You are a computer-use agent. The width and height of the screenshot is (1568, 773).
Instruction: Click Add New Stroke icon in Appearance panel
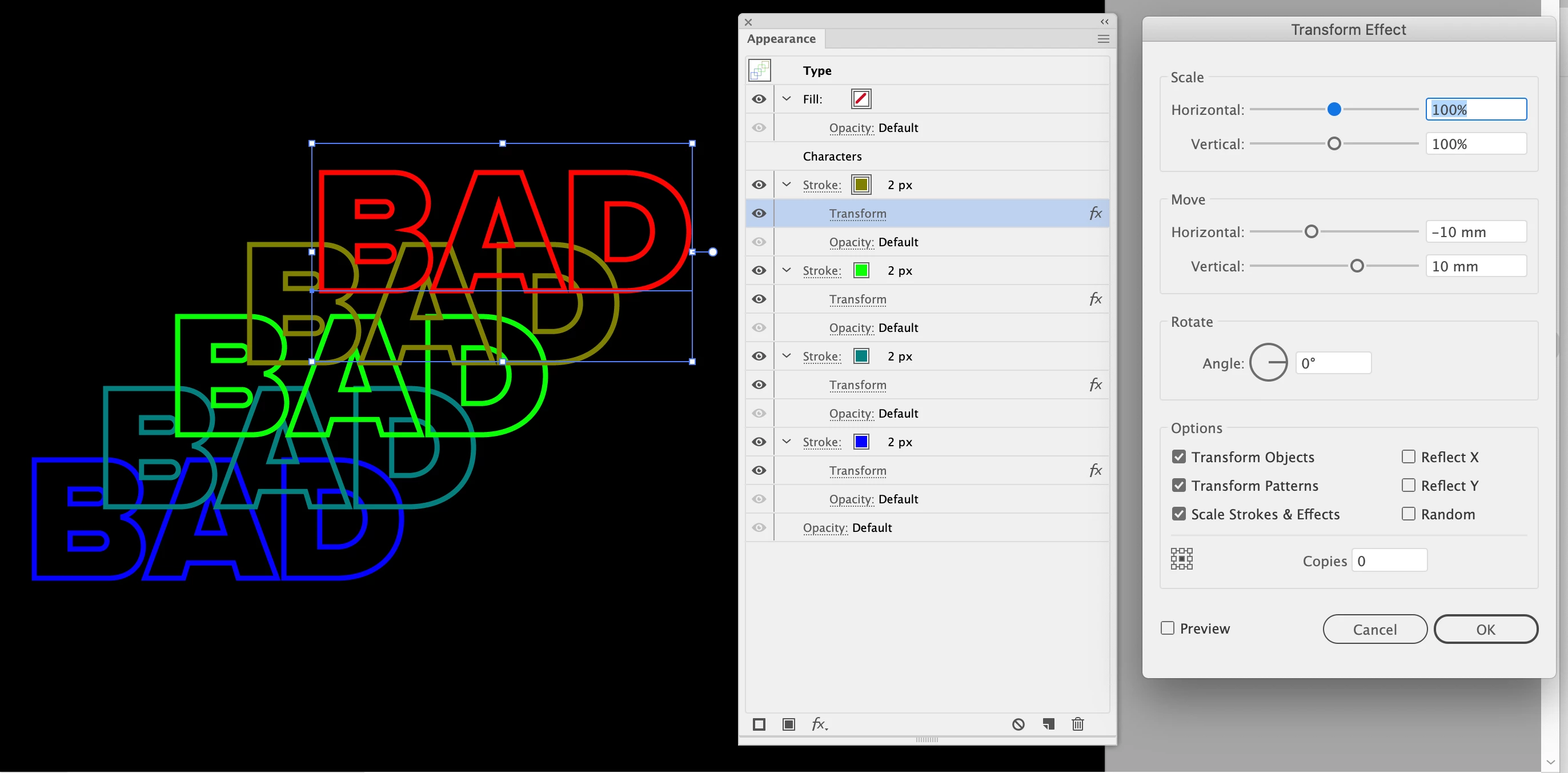759,724
